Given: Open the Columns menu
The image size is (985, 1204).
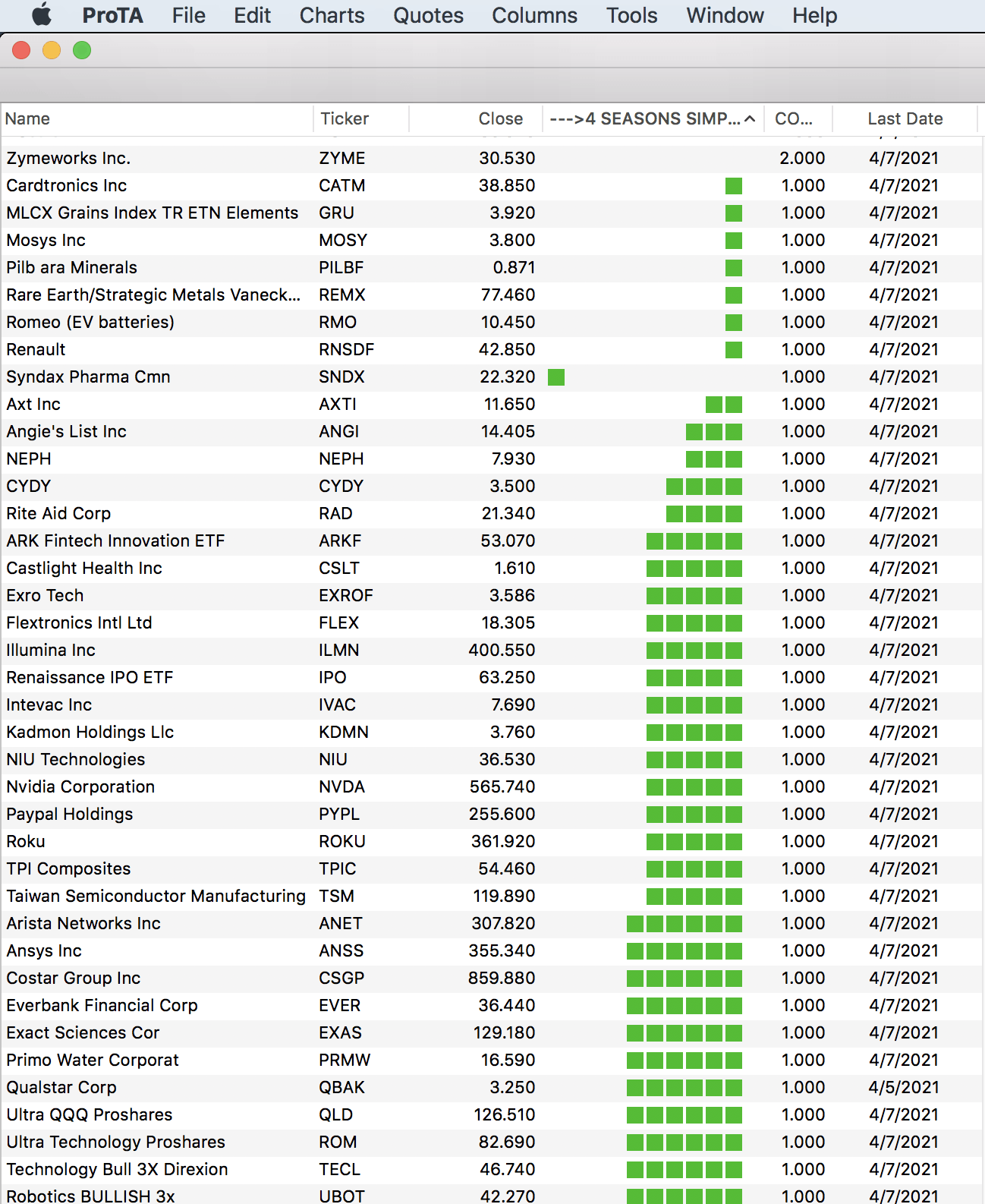Looking at the screenshot, I should click(x=534, y=15).
